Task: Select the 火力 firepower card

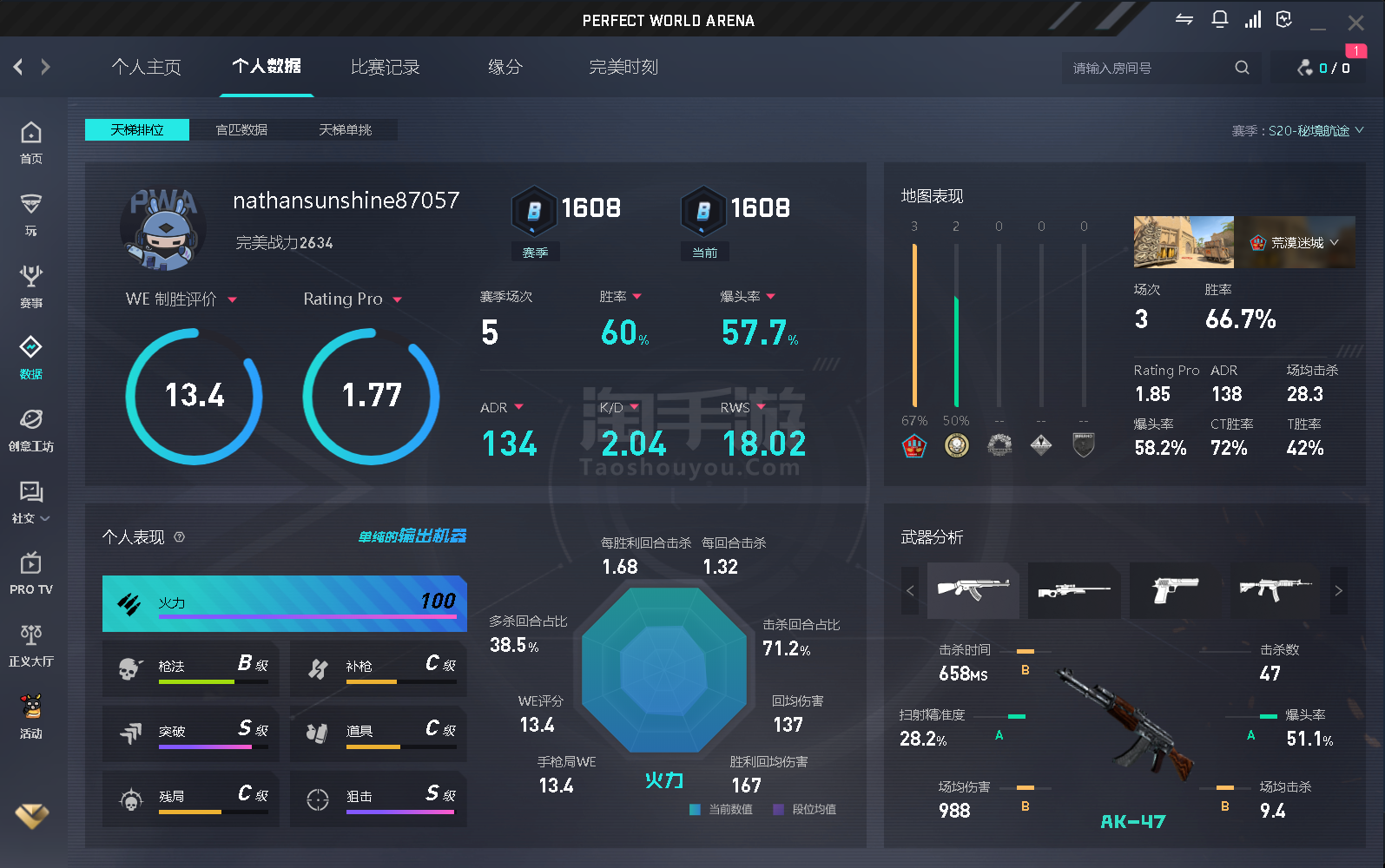Action: (x=285, y=603)
